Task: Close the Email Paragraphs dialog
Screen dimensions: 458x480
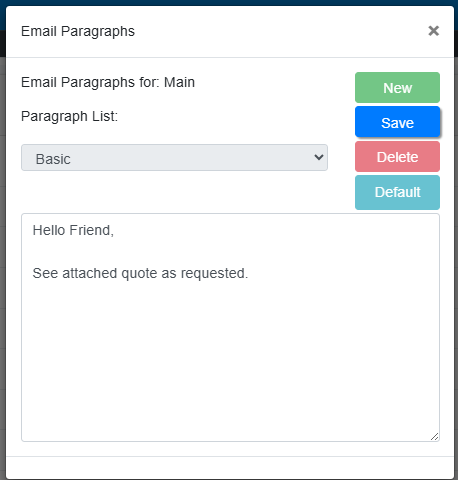Action: 433,31
